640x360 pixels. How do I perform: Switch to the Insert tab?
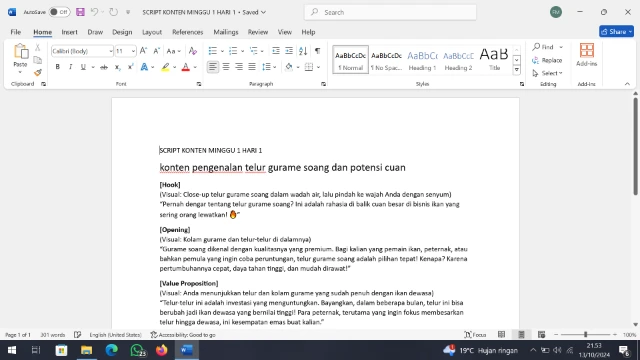pos(69,32)
